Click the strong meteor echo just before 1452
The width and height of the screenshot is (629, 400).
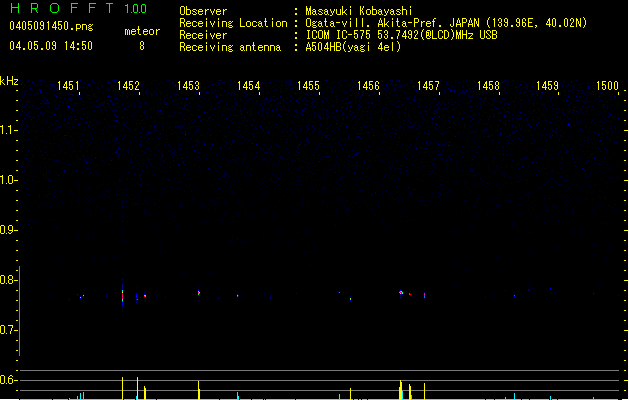pyautogui.click(x=123, y=297)
